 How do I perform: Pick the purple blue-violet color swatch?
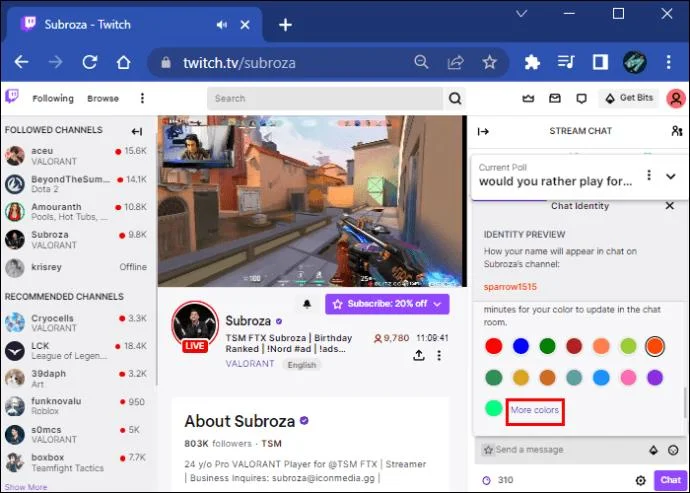(655, 377)
